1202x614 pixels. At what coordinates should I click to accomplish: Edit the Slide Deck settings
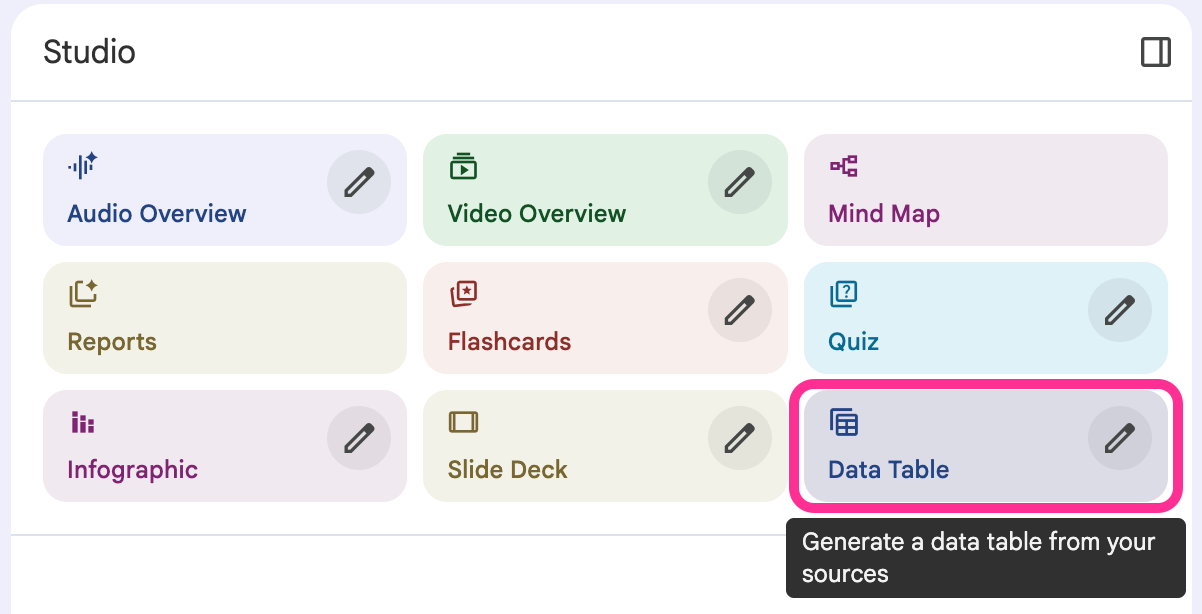coord(740,437)
